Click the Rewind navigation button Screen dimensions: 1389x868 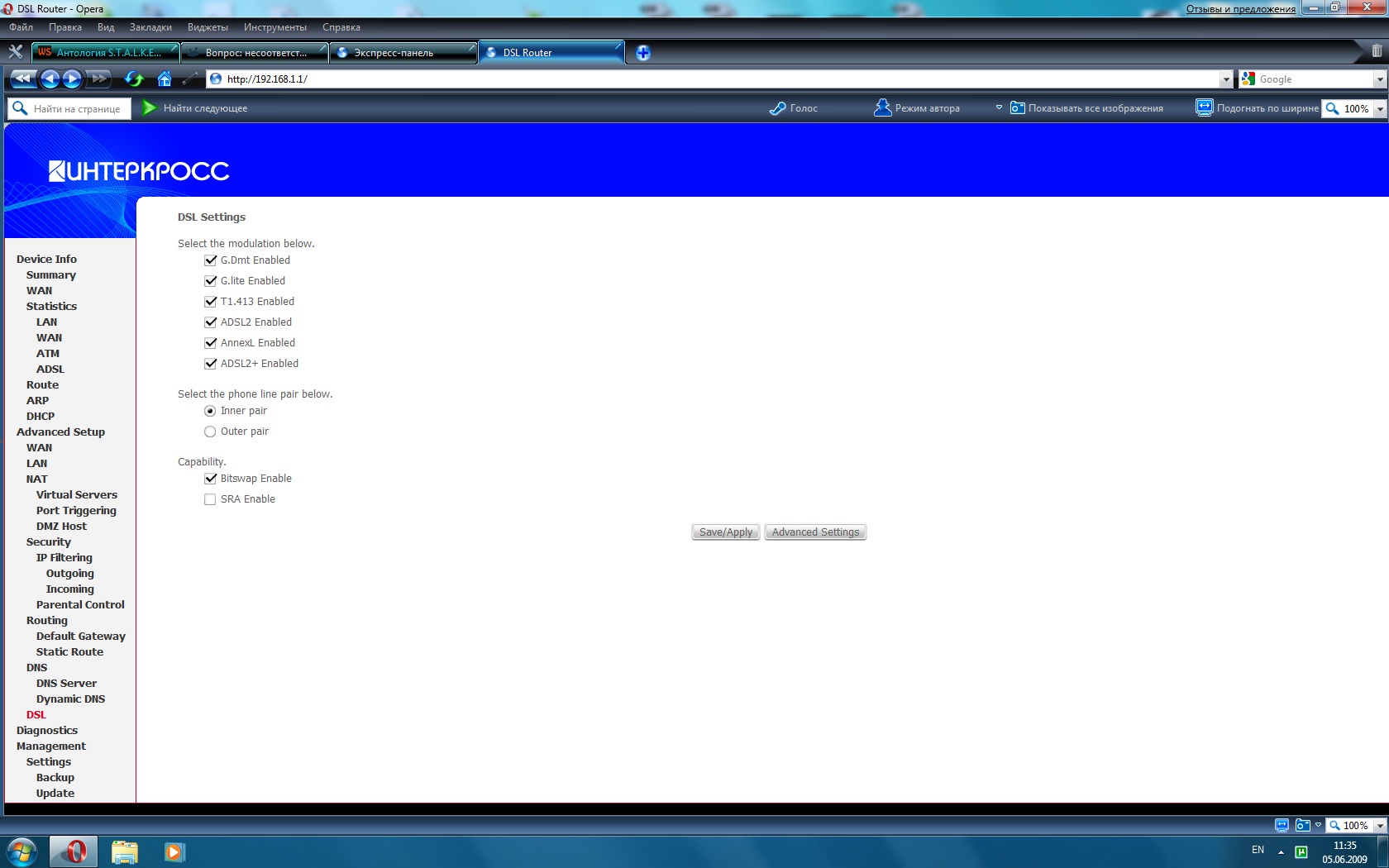(x=22, y=79)
